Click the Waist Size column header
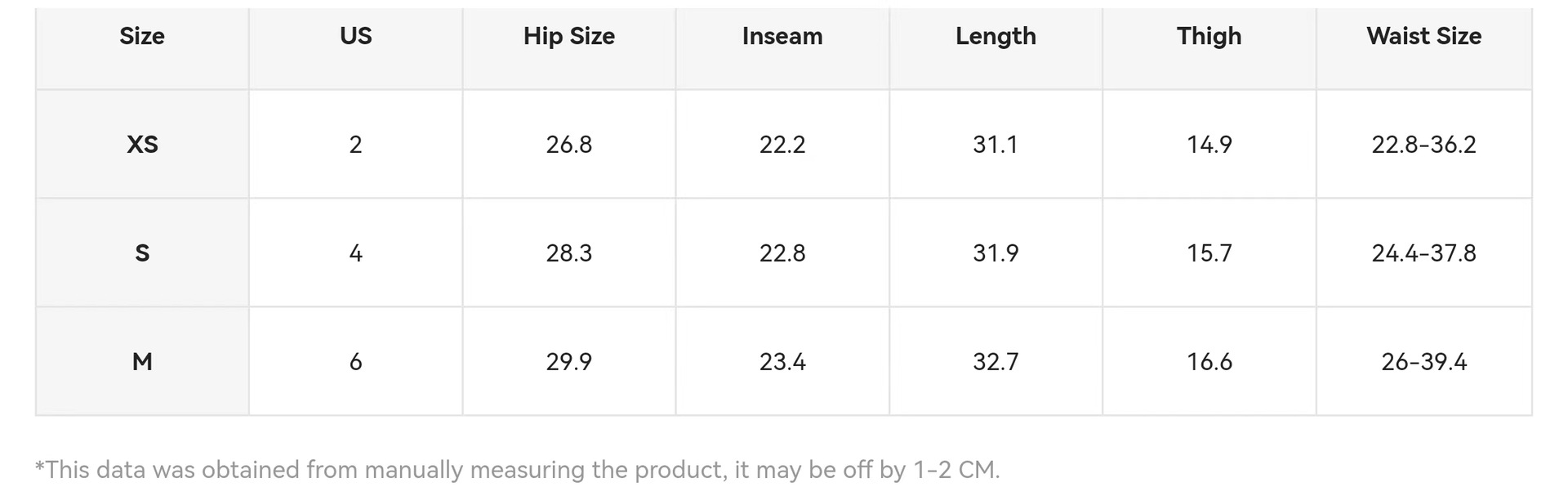Image resolution: width=1568 pixels, height=496 pixels. coord(1423,37)
